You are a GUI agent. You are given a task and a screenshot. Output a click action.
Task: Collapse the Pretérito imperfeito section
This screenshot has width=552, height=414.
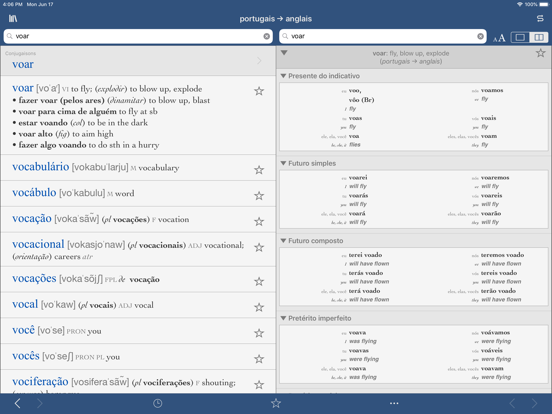click(x=283, y=318)
